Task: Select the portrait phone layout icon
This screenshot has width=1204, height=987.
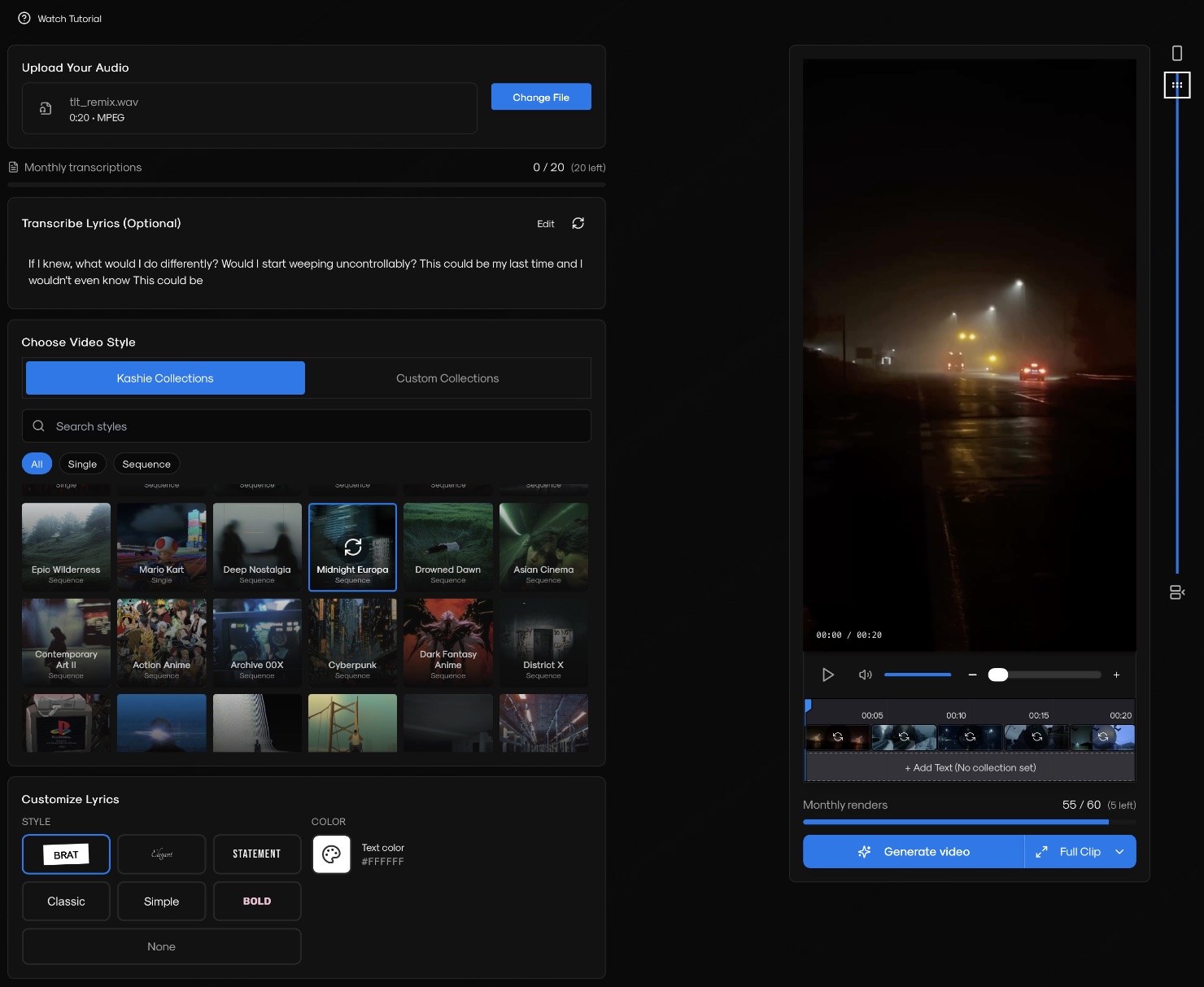Action: pyautogui.click(x=1176, y=53)
